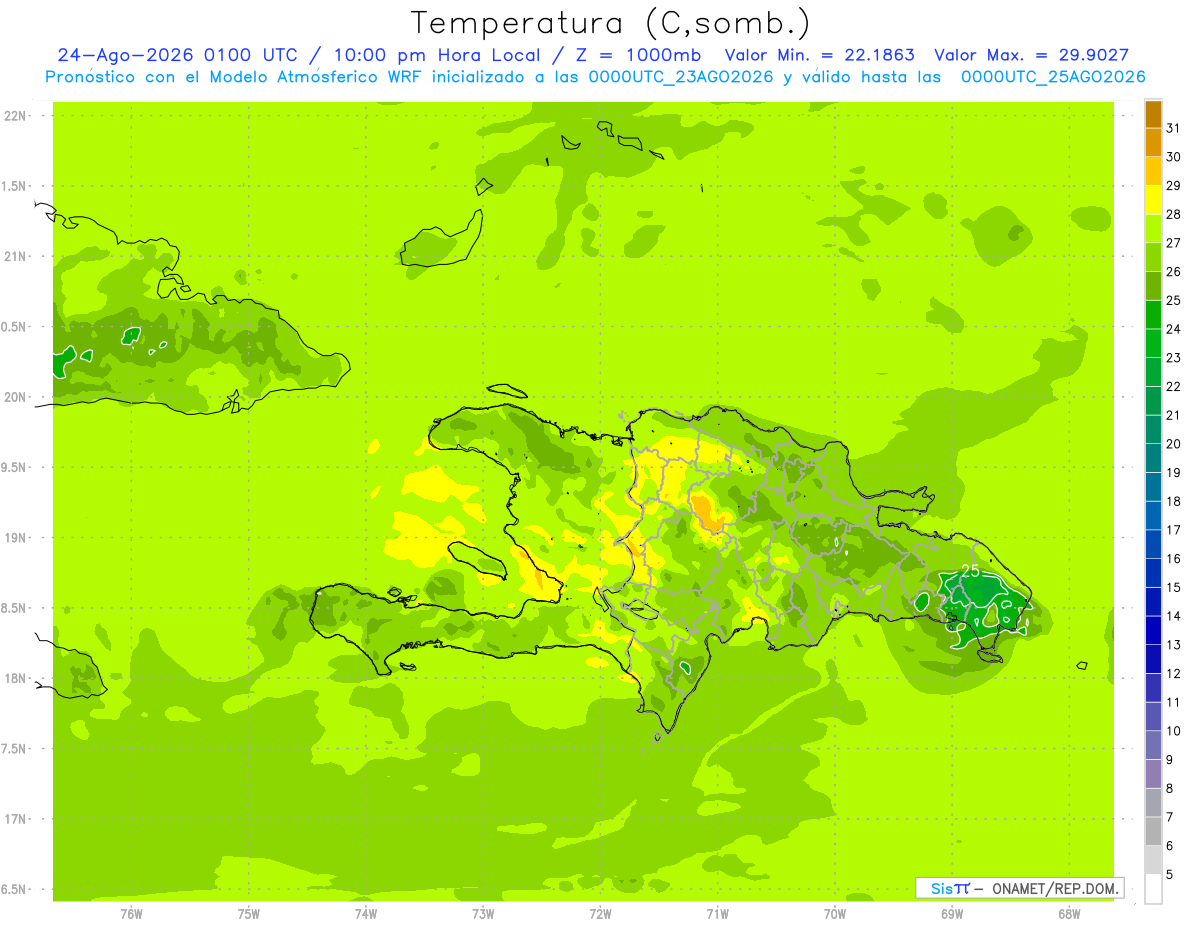Click the longitude label '76W'
This screenshot has height=927, width=1200.
[x=131, y=914]
